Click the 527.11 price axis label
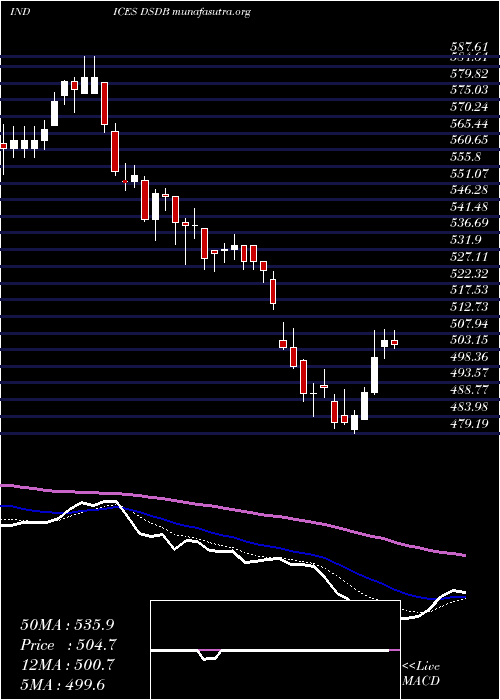 pyautogui.click(x=469, y=257)
